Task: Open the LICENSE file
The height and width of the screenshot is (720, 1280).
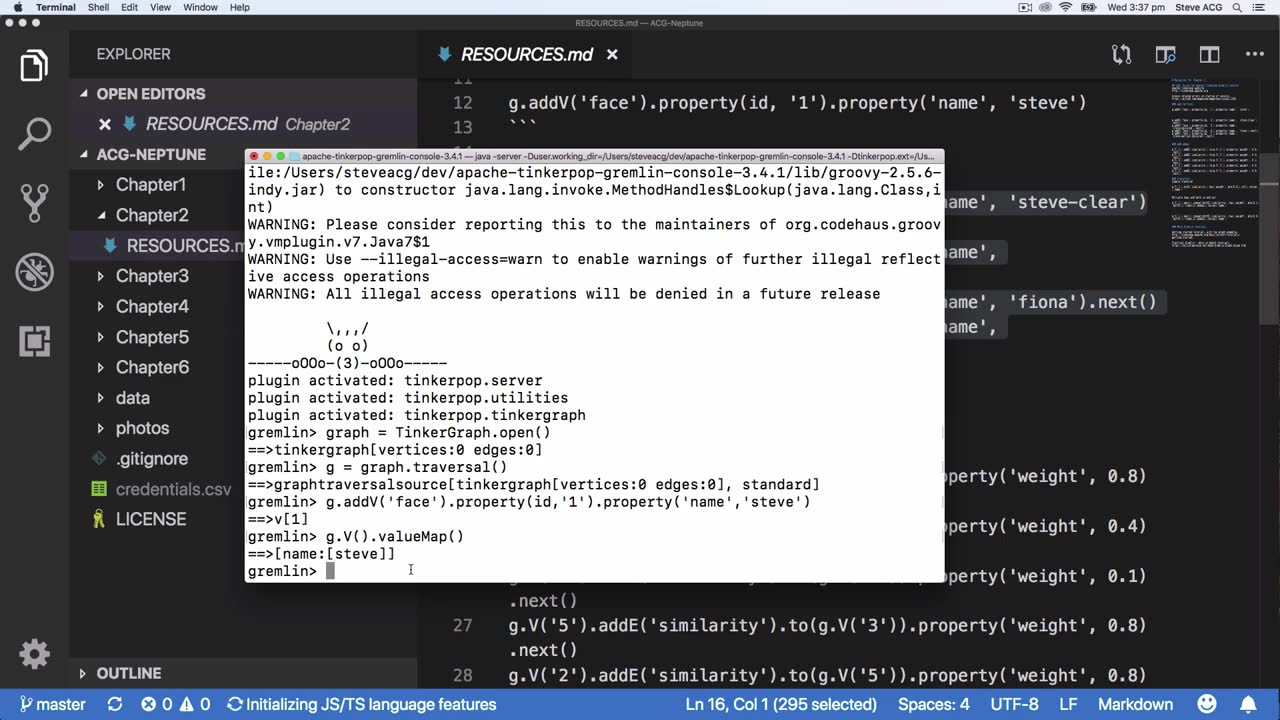Action: coord(150,519)
